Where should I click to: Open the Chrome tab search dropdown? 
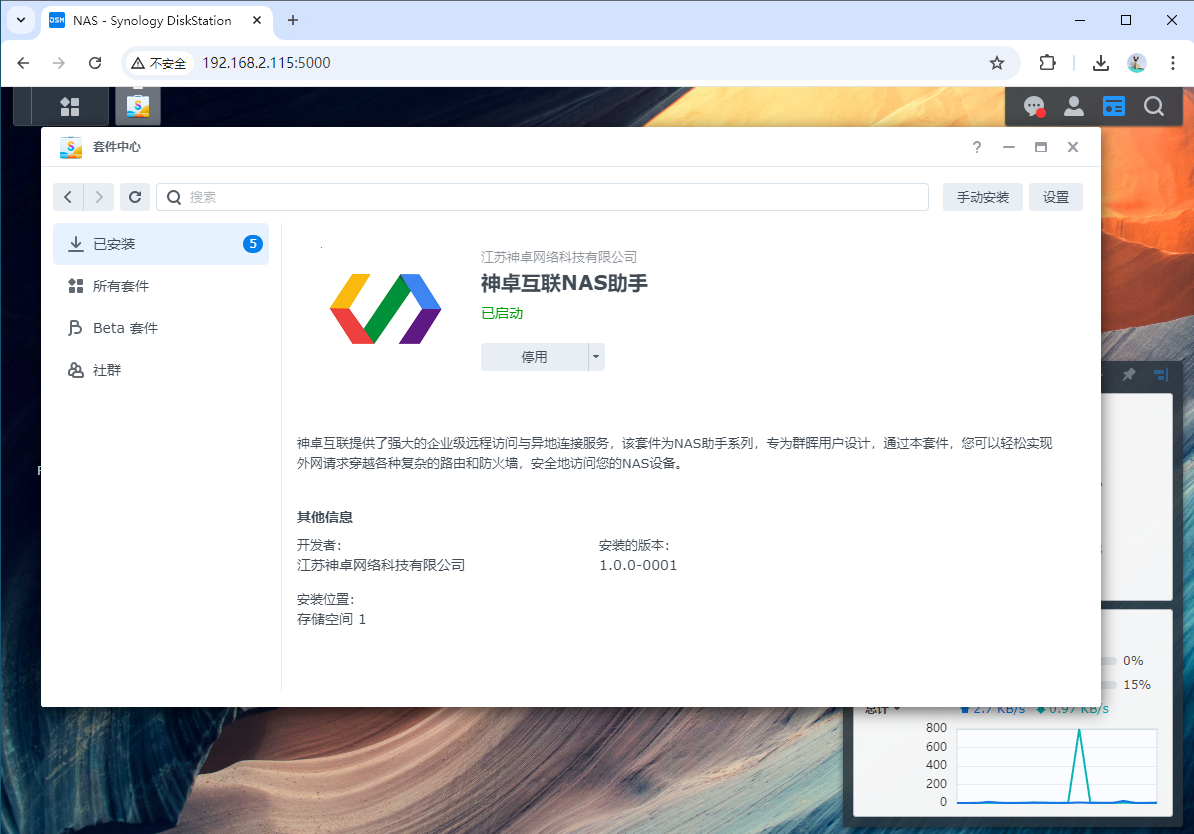pos(21,20)
